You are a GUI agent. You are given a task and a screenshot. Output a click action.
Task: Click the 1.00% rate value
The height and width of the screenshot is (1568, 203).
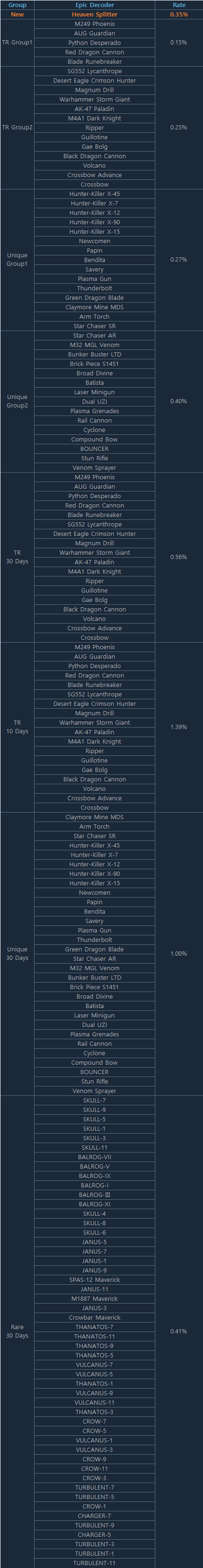pyautogui.click(x=179, y=953)
